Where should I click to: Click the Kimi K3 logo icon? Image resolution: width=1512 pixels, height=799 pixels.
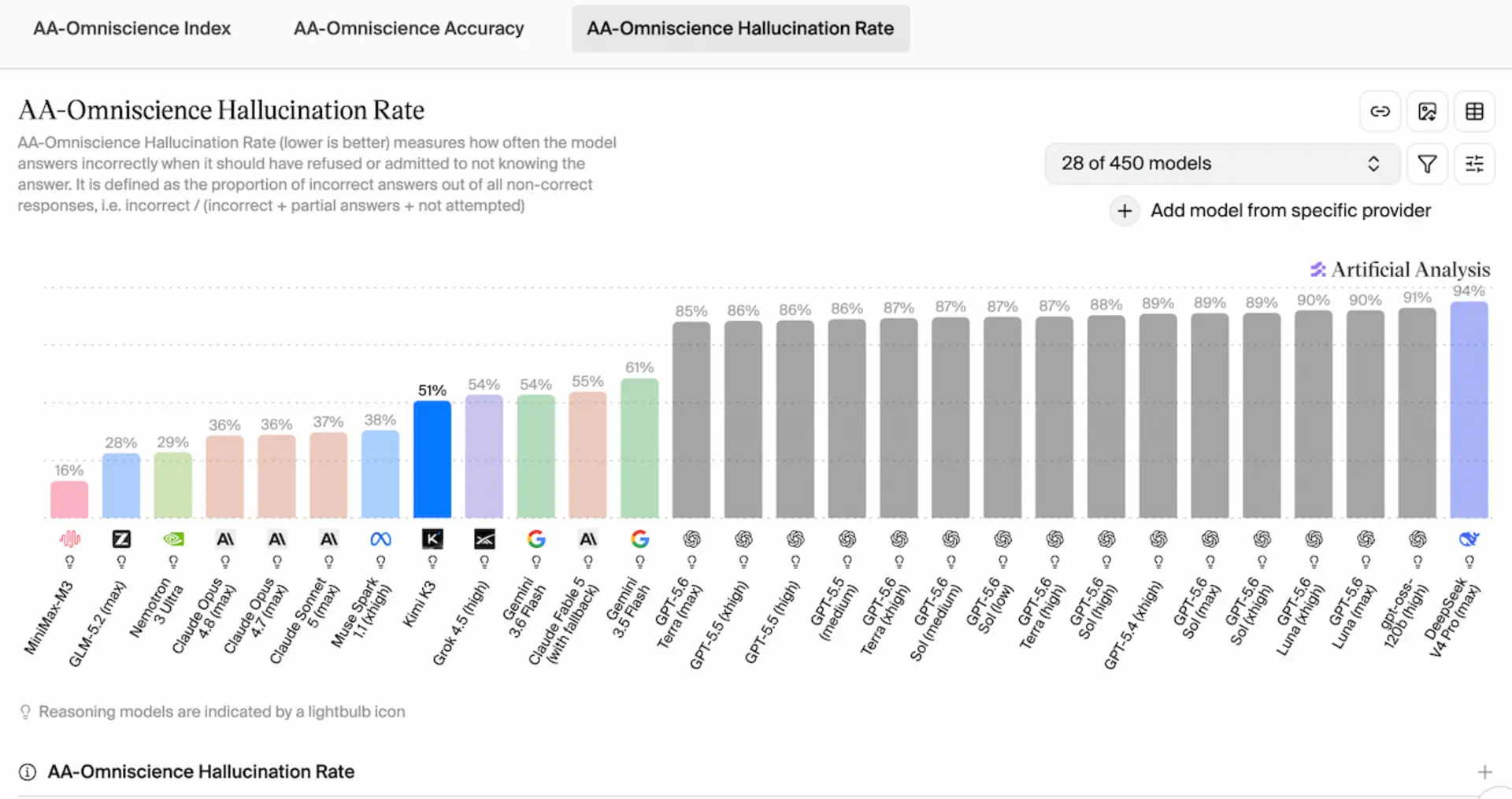432,538
